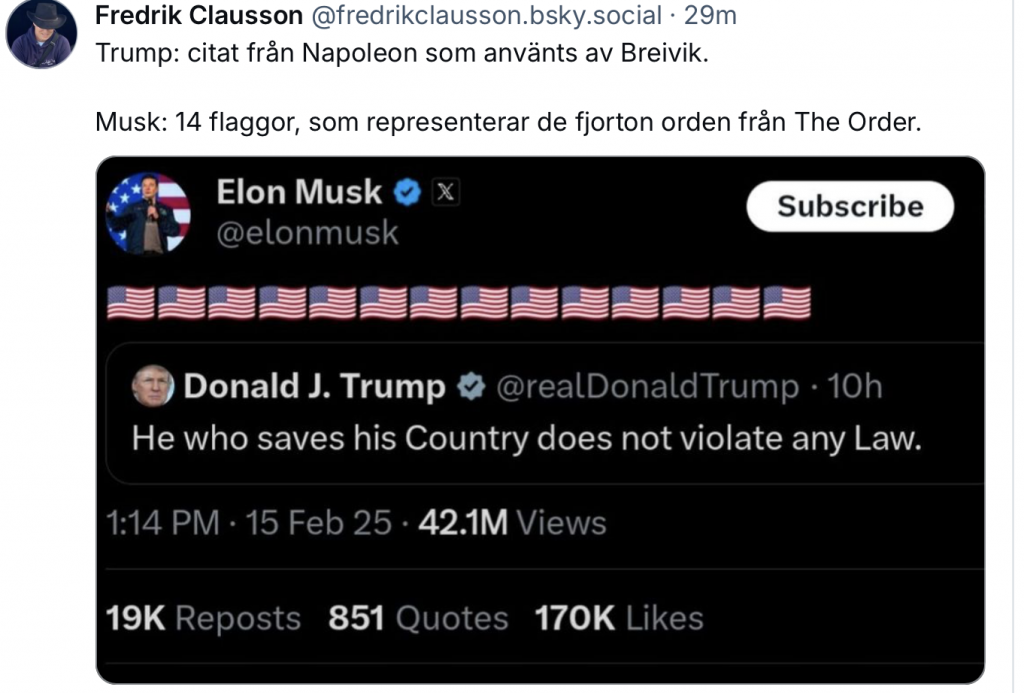Screen dimensions: 1024x693
Task: Click the @realDonaldTrump handle
Action: [648, 387]
